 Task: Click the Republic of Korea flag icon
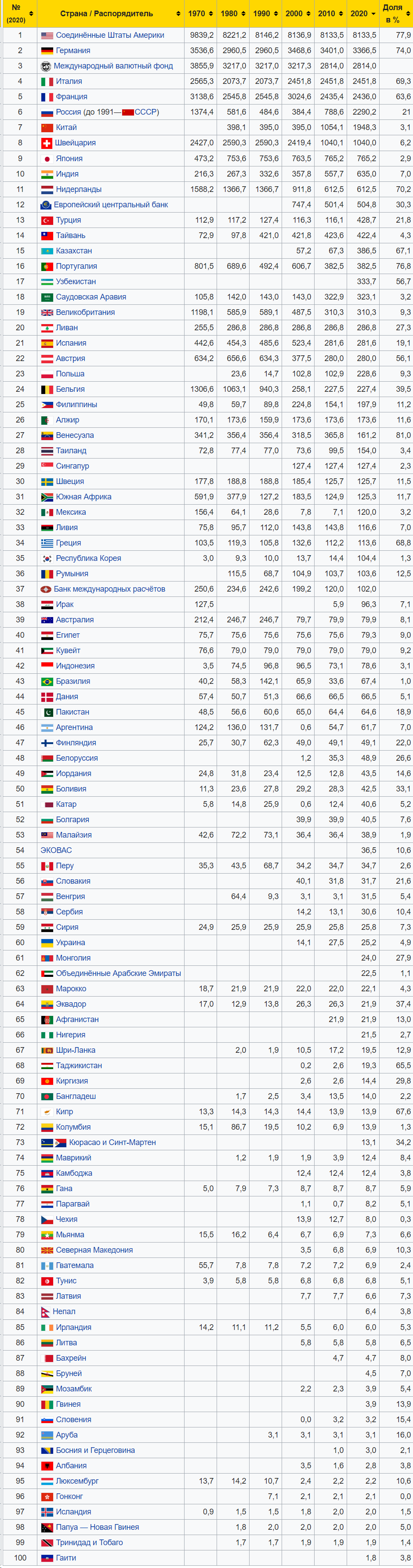pyautogui.click(x=47, y=558)
